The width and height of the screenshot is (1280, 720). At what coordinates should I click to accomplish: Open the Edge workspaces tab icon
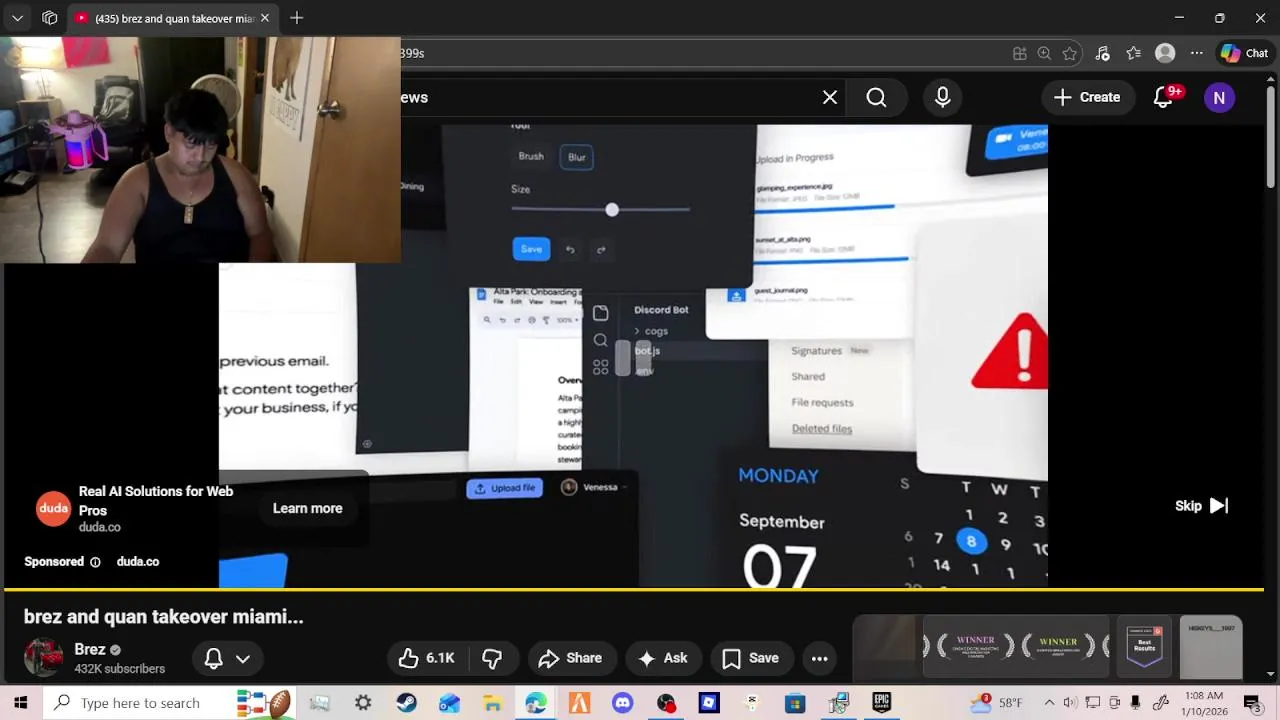(49, 18)
